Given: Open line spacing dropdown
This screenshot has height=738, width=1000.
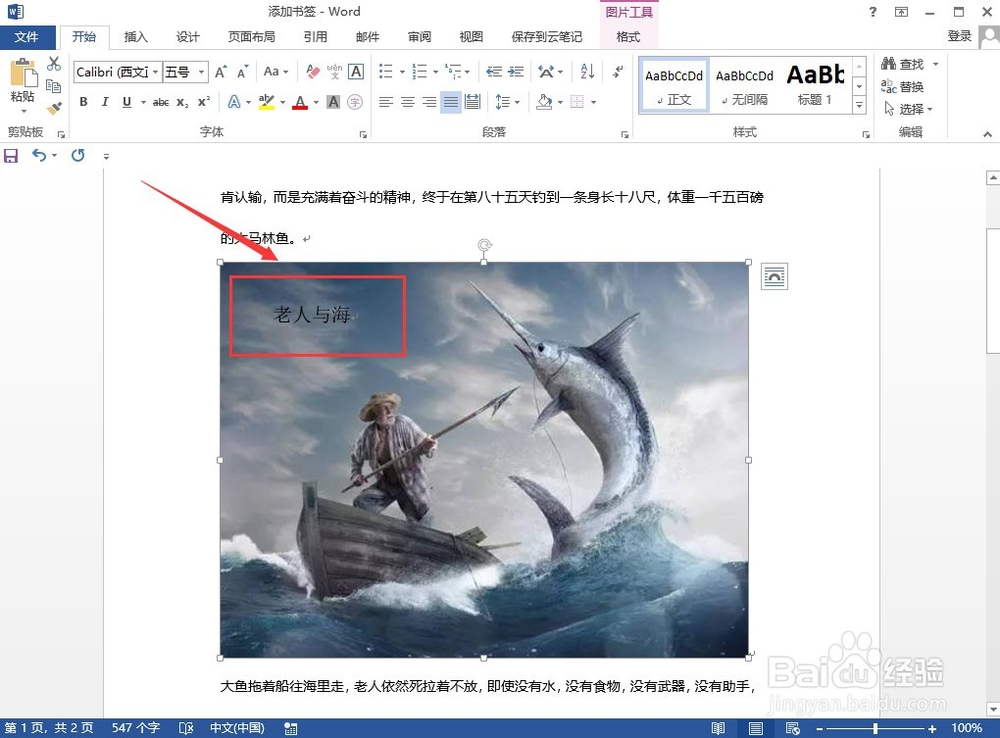Looking at the screenshot, I should tap(508, 102).
